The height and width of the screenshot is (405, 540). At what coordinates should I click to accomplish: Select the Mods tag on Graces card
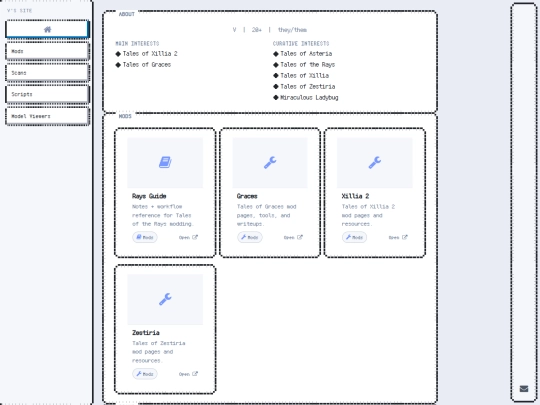250,237
